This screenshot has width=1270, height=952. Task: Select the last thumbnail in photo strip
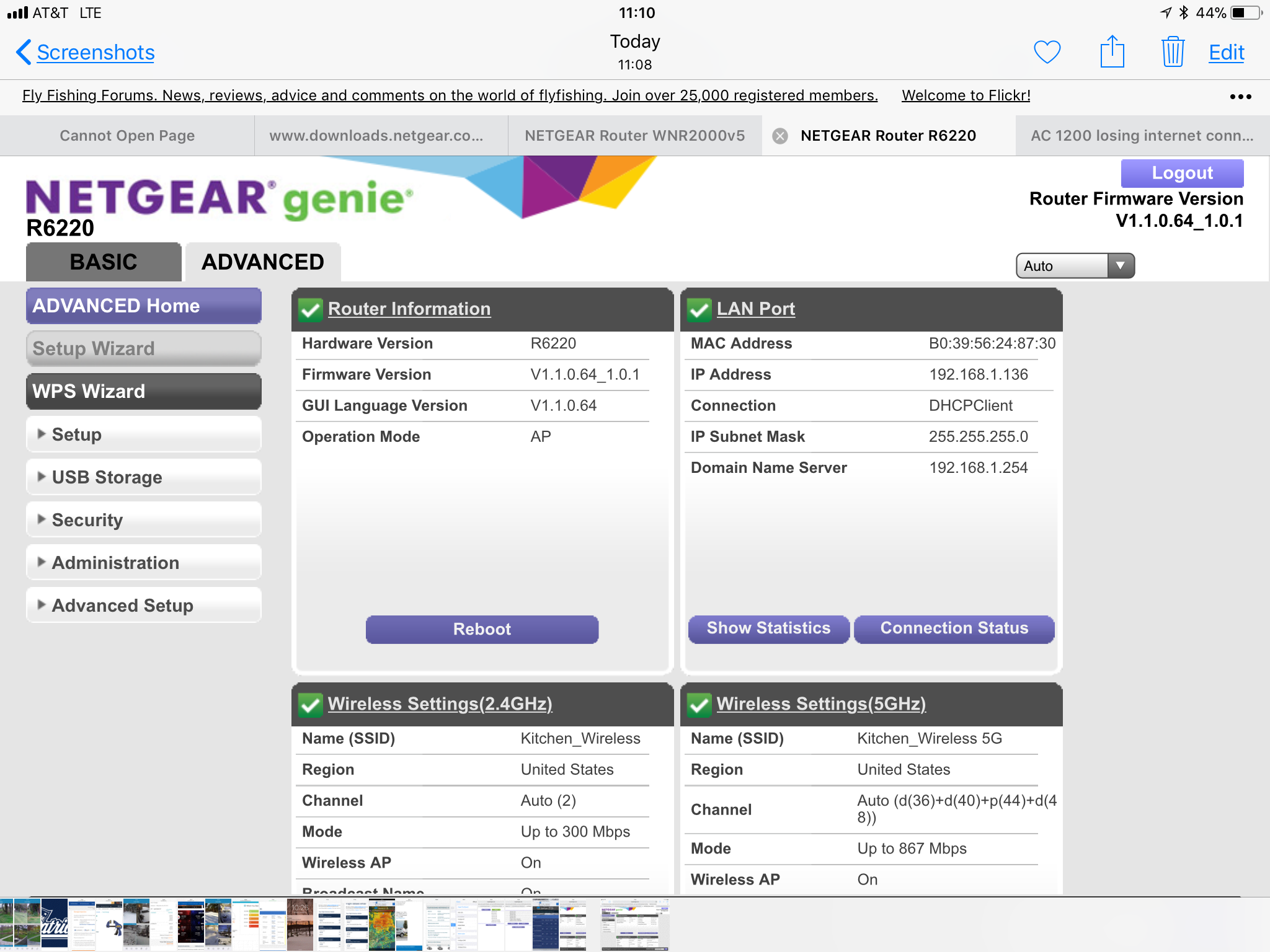click(x=634, y=926)
